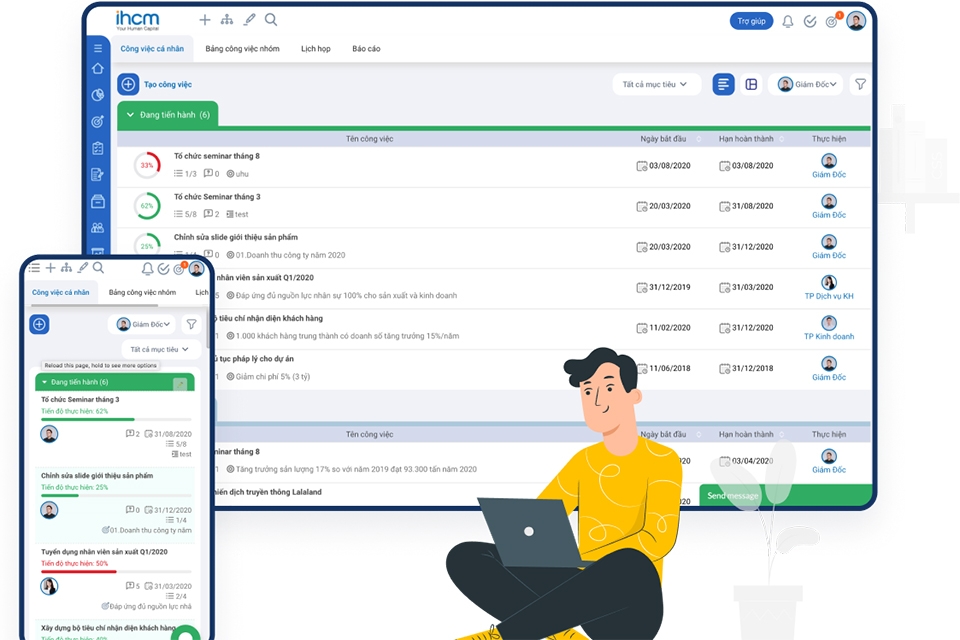
Task: Toggle the sidebar hamburger menu icon
Action: pos(96,47)
